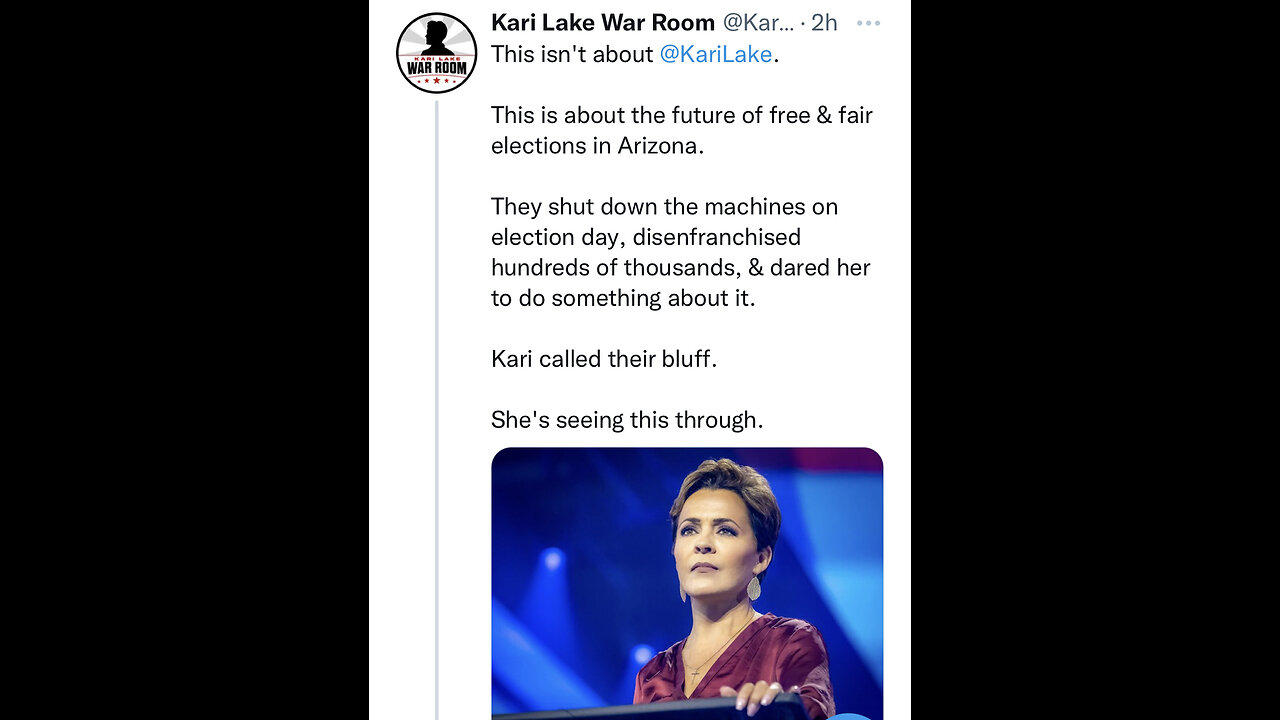
Task: Click the "2h" tweet timestamp
Action: (x=824, y=23)
